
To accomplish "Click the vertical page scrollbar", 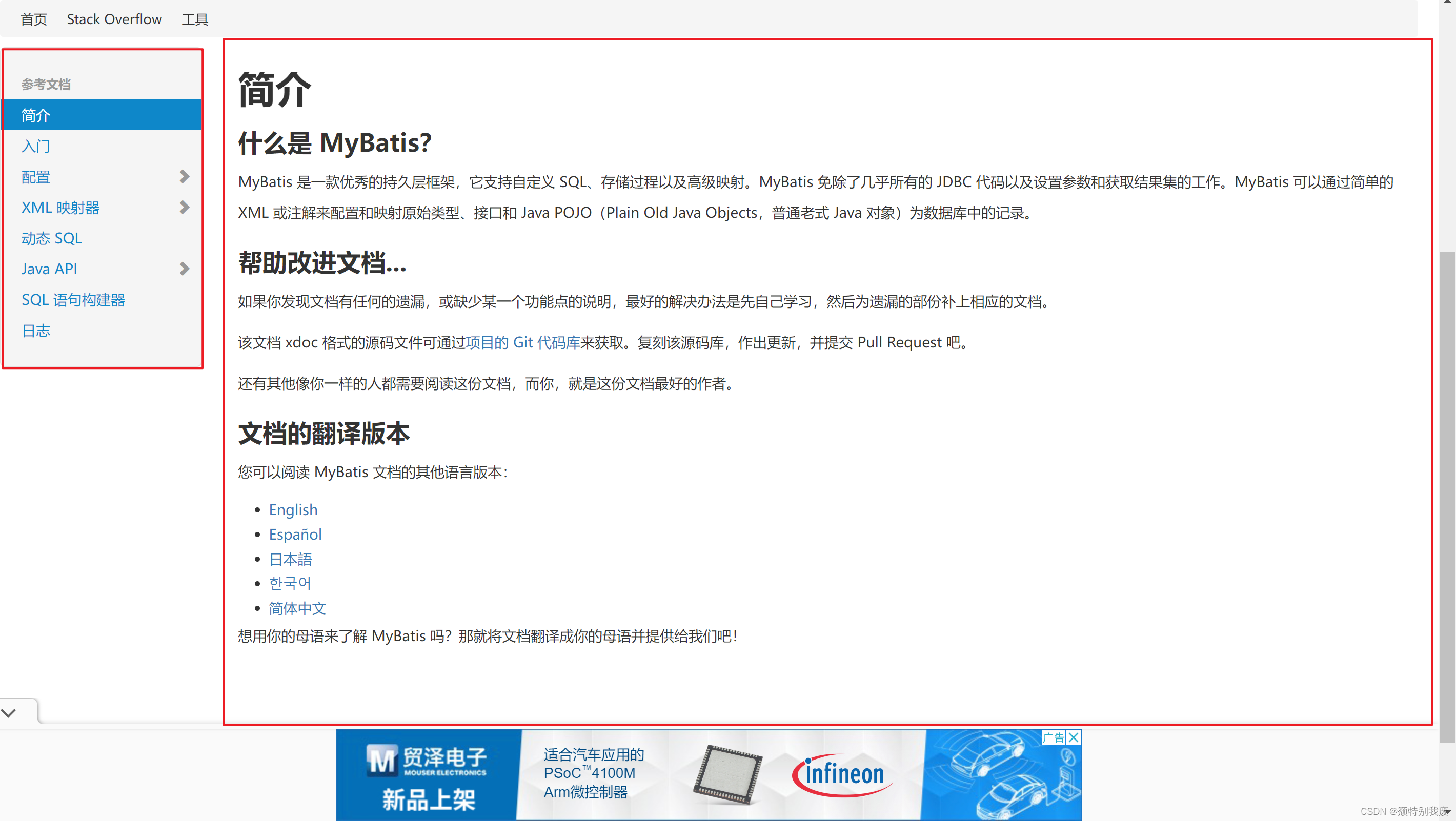I will 1446,497.
